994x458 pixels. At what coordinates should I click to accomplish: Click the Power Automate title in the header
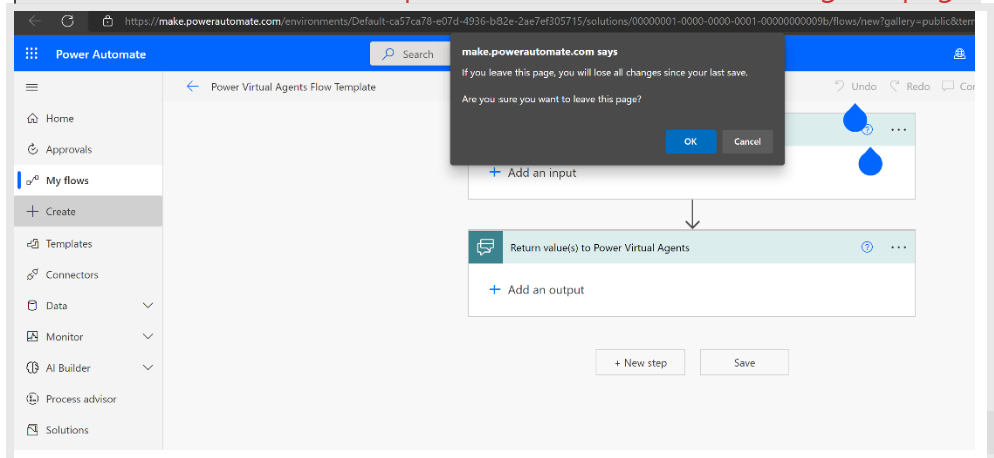click(101, 54)
